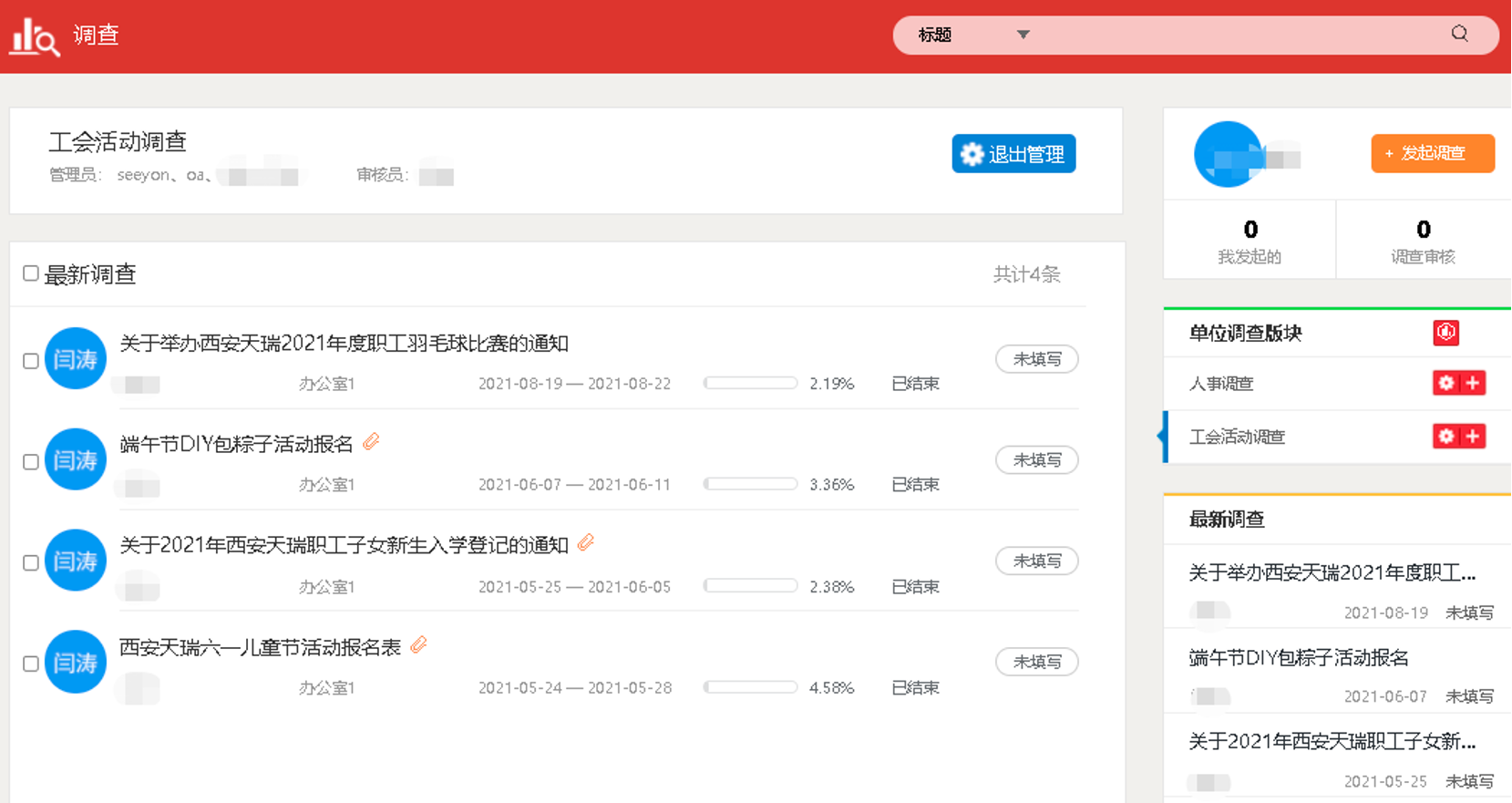The width and height of the screenshot is (1512, 803).
Task: Click the 调查 logo icon
Action: 35,36
